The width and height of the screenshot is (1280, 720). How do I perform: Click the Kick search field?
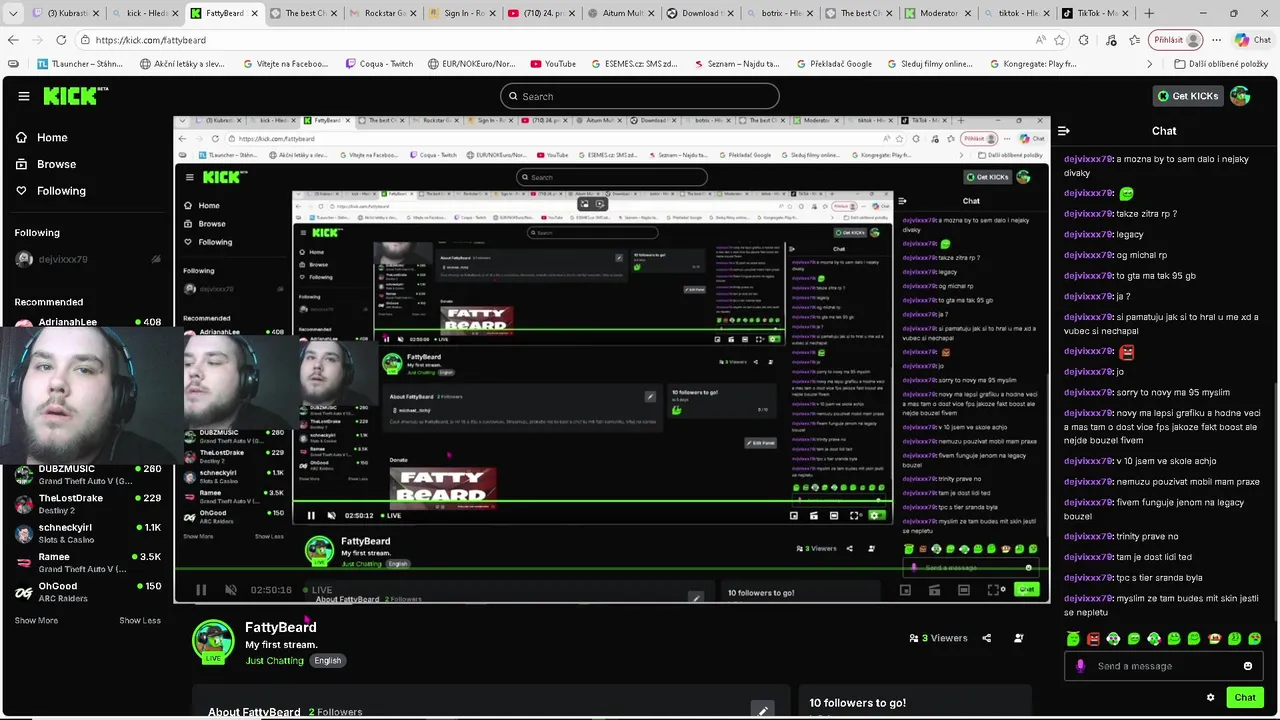640,96
